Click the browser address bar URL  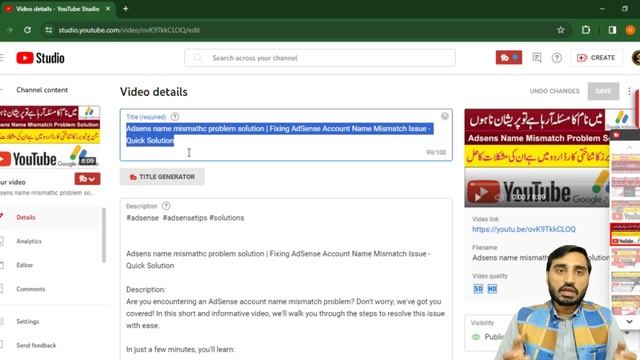pos(129,30)
